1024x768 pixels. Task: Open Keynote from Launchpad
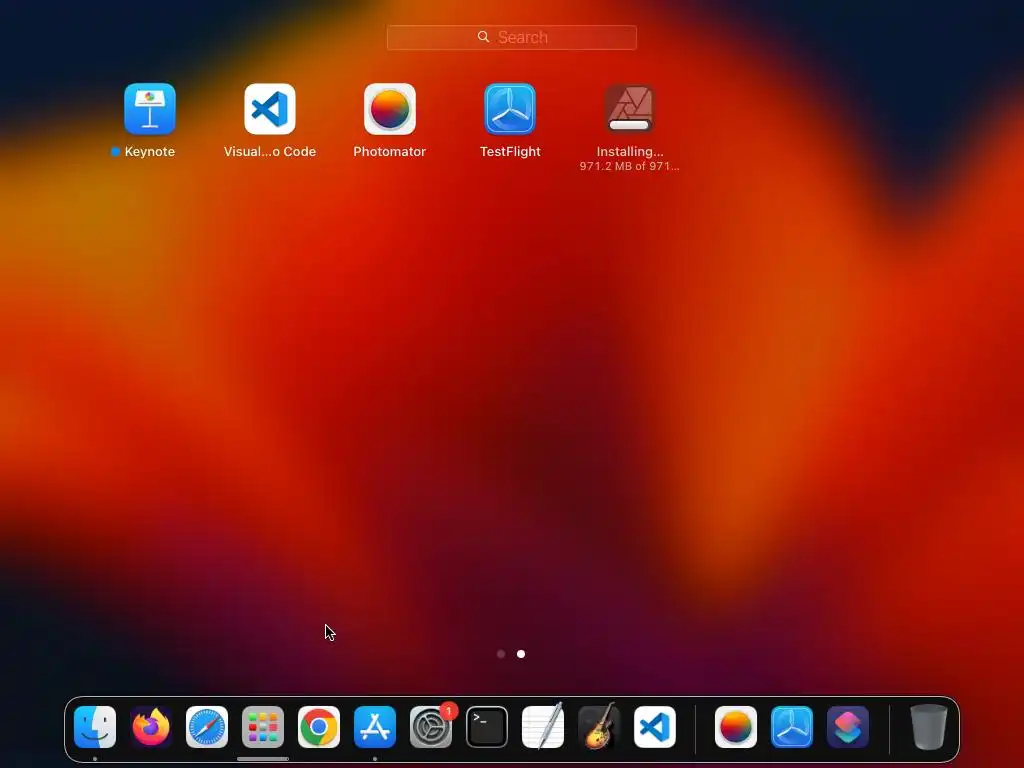point(150,108)
